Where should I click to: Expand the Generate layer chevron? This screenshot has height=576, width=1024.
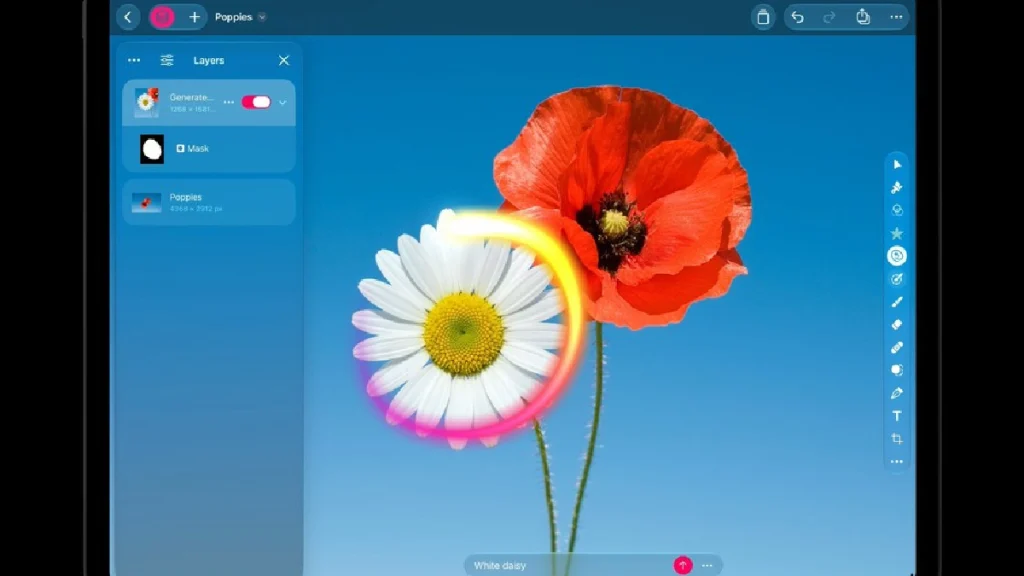283,103
